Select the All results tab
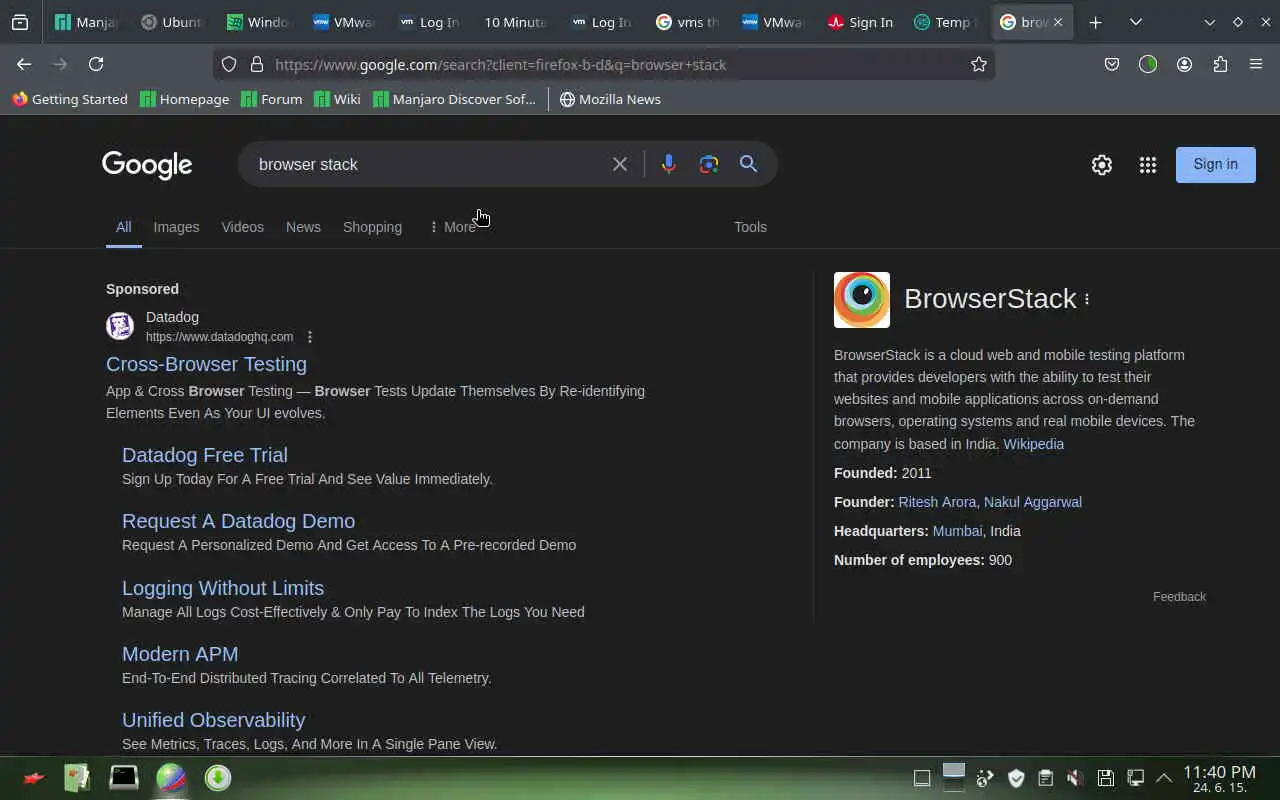1280x800 pixels. 123,227
